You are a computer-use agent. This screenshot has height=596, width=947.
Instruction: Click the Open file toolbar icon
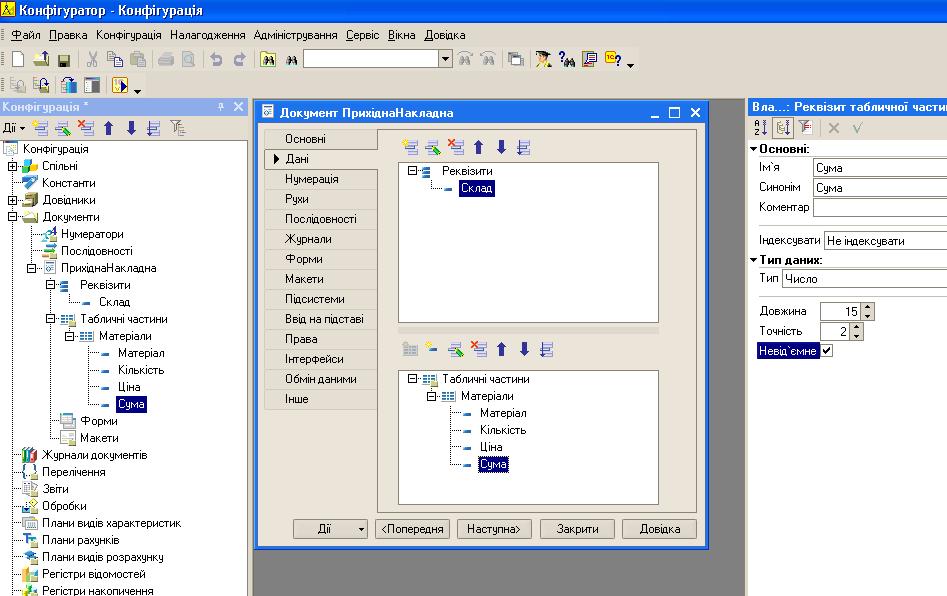point(41,59)
